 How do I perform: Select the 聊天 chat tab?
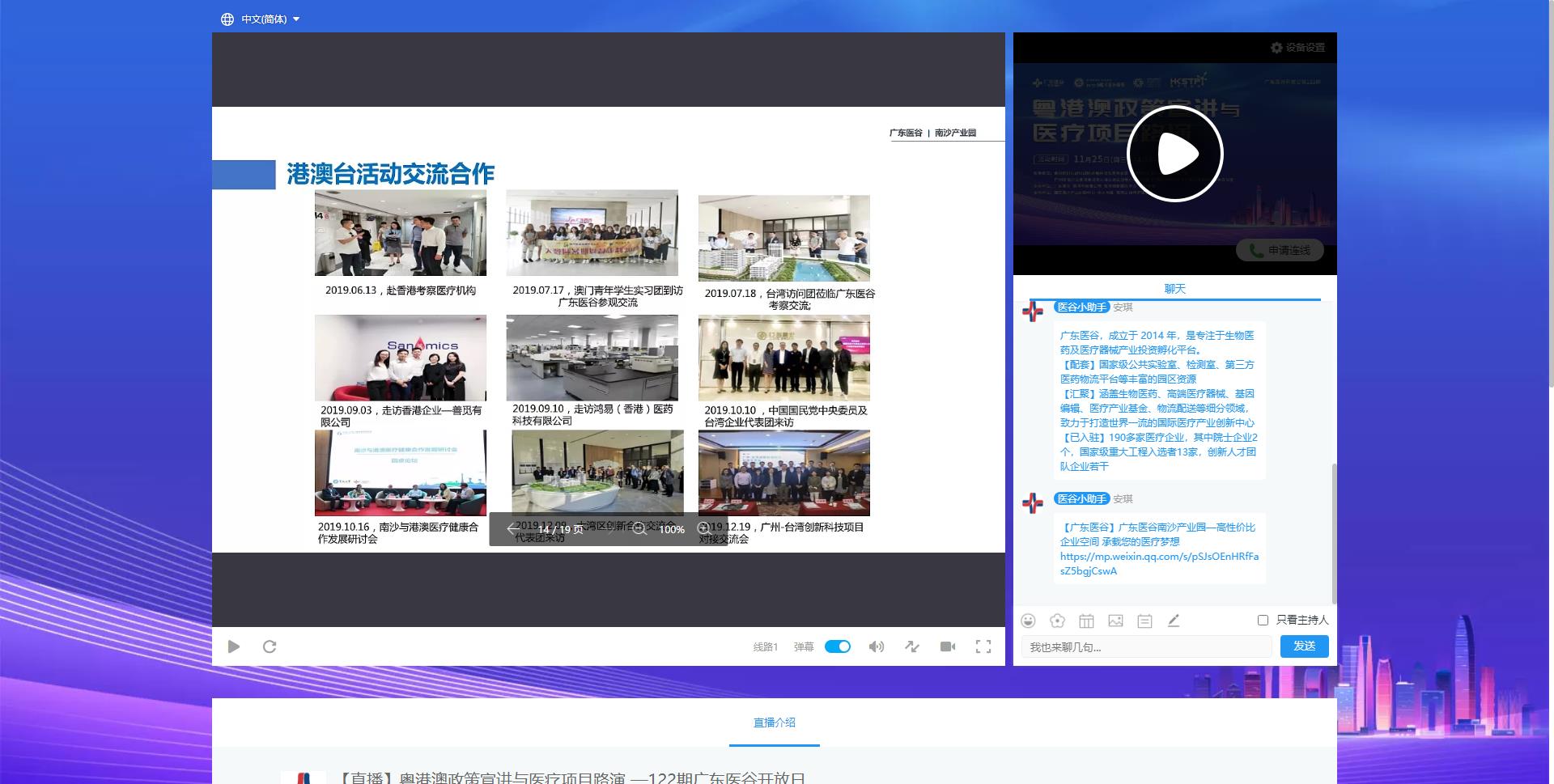[x=1174, y=289]
